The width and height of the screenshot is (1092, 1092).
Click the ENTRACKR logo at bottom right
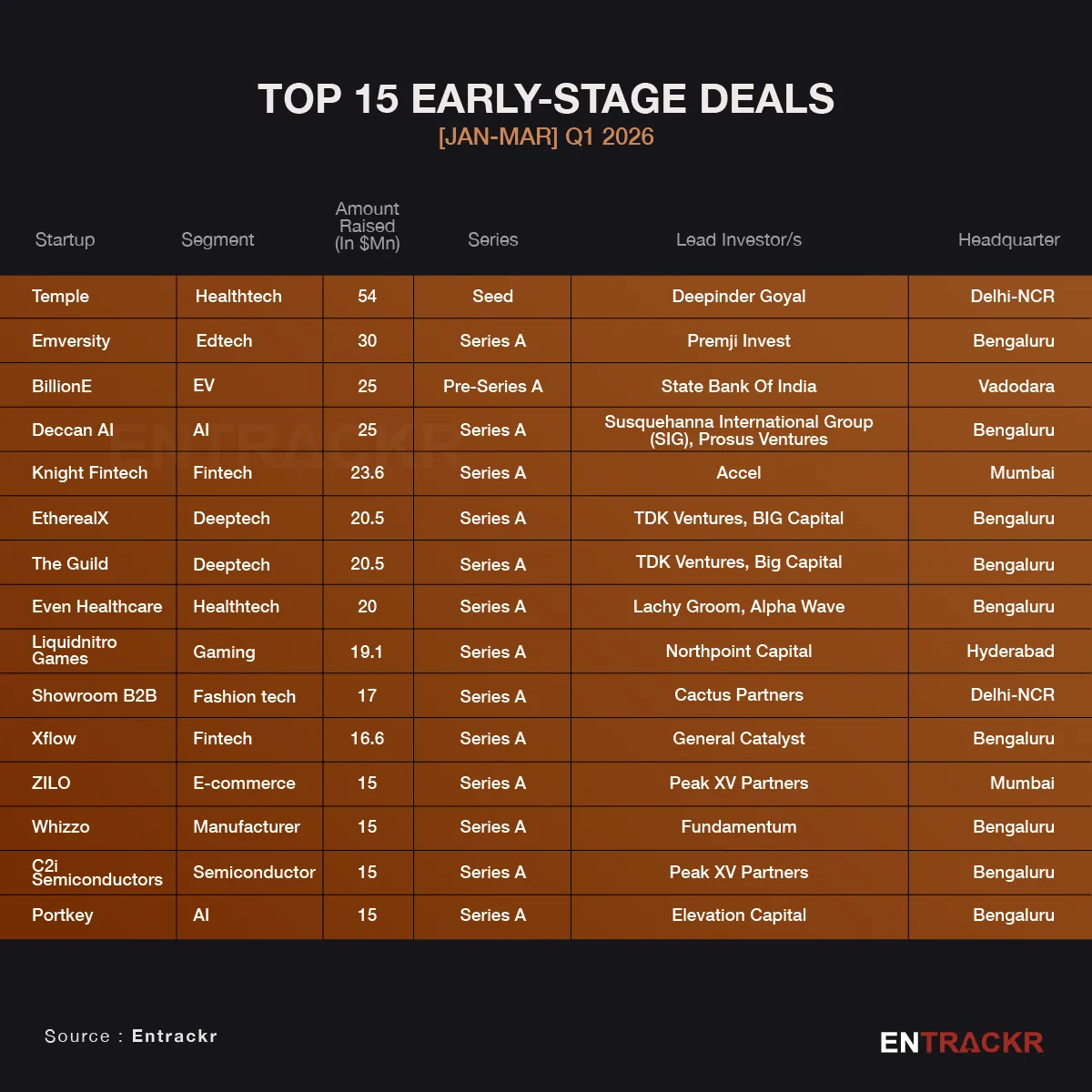coord(961,1042)
